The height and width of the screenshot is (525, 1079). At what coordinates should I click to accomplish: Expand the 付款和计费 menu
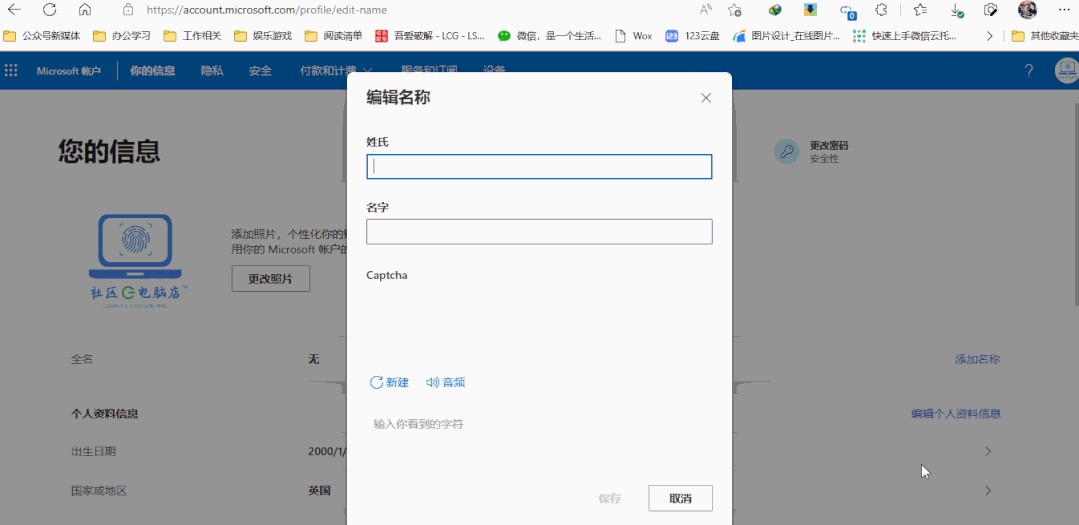pyautogui.click(x=336, y=71)
